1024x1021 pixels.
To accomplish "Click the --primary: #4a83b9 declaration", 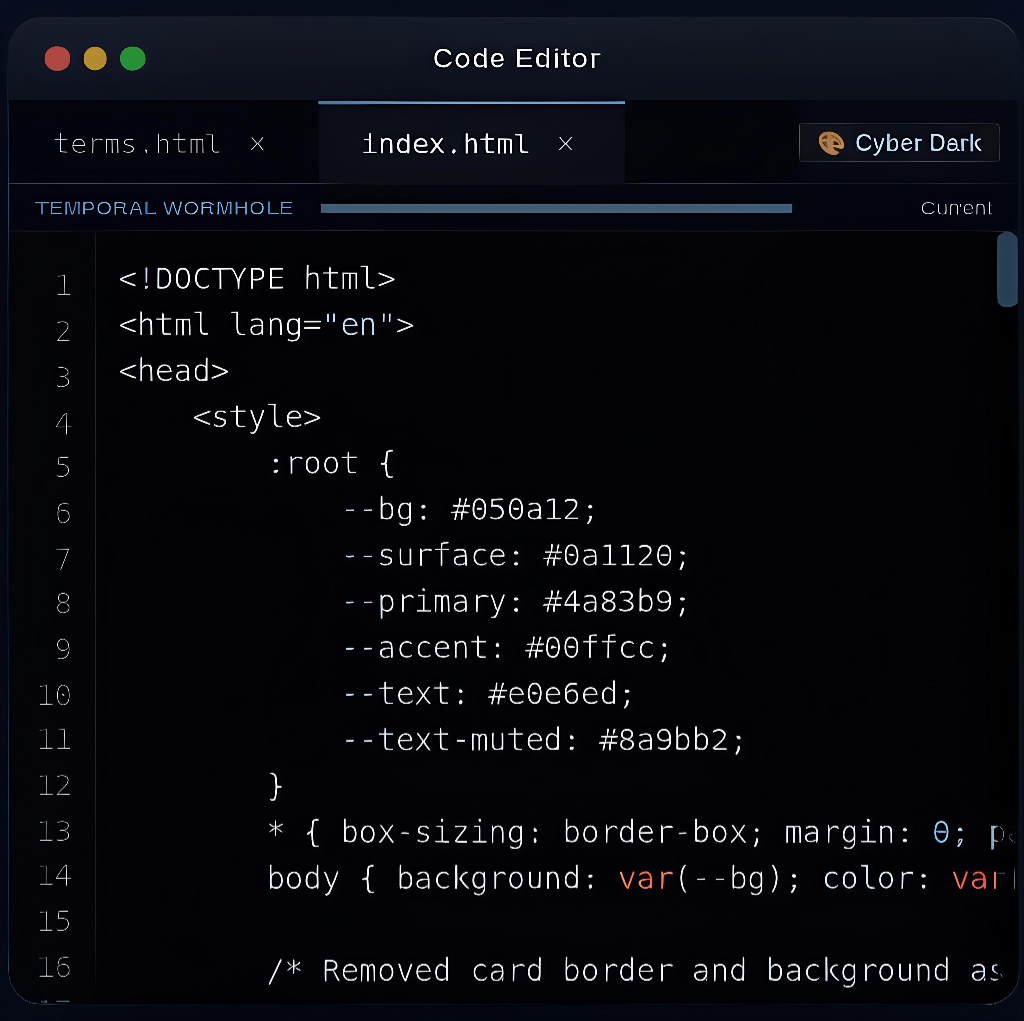I will coord(516,602).
